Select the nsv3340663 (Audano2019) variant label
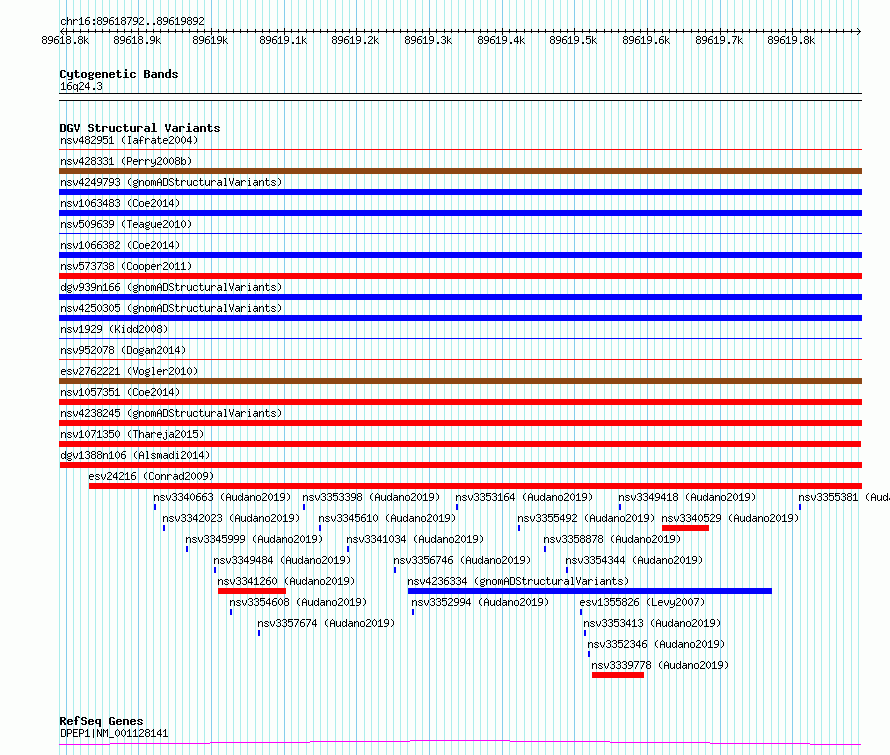The height and width of the screenshot is (755, 890). 222,497
